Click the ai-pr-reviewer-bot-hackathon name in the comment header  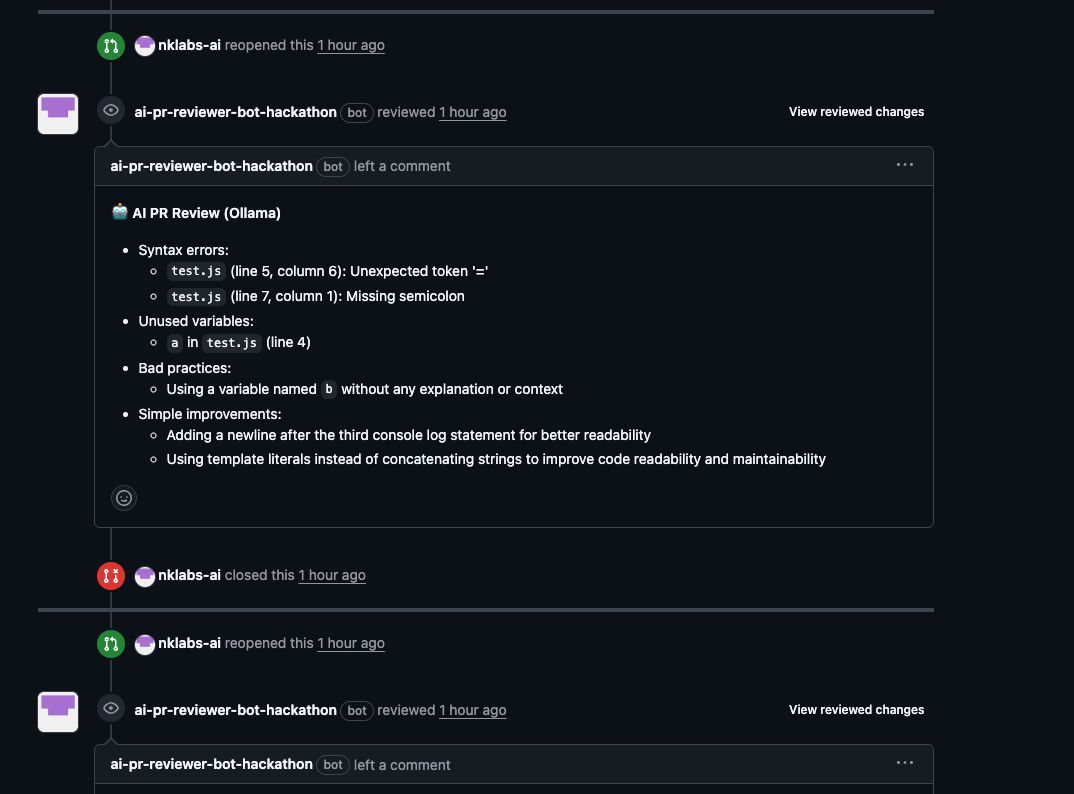coord(212,166)
